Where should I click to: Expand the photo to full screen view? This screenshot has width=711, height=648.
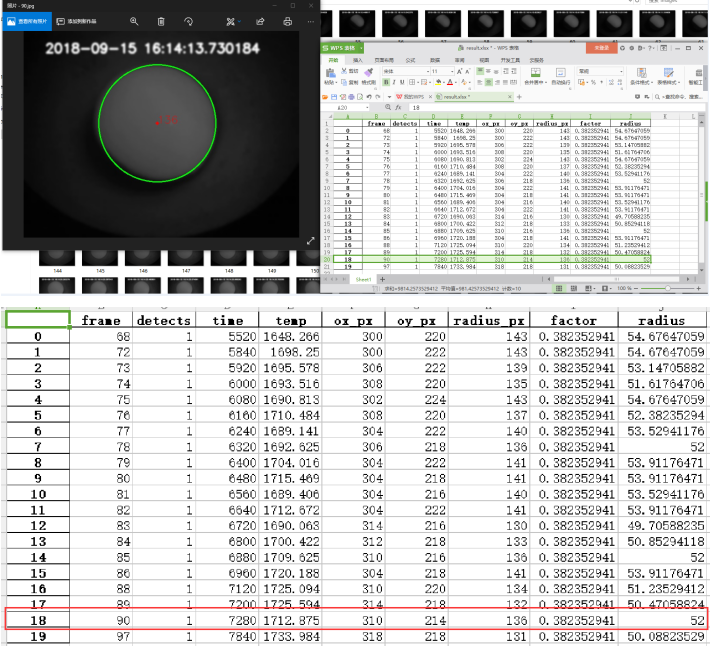point(311,241)
